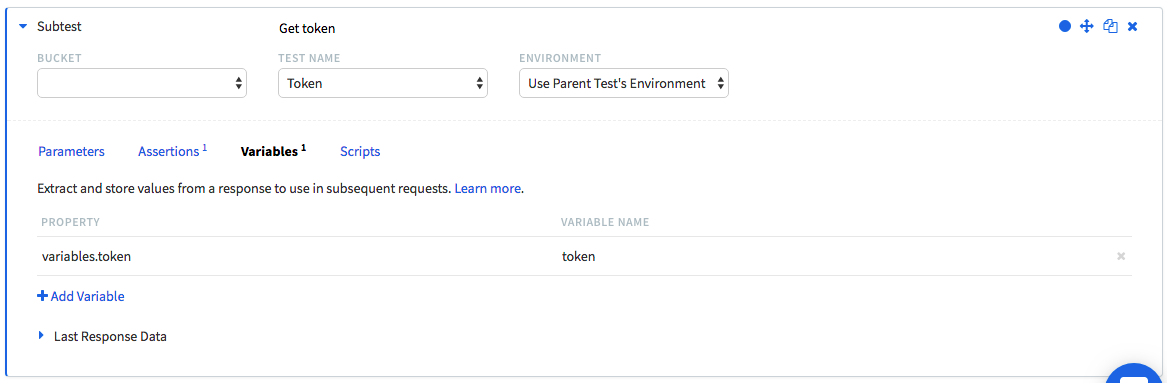The image size is (1167, 383).
Task: Switch to the Parameters tab
Action: (x=71, y=152)
